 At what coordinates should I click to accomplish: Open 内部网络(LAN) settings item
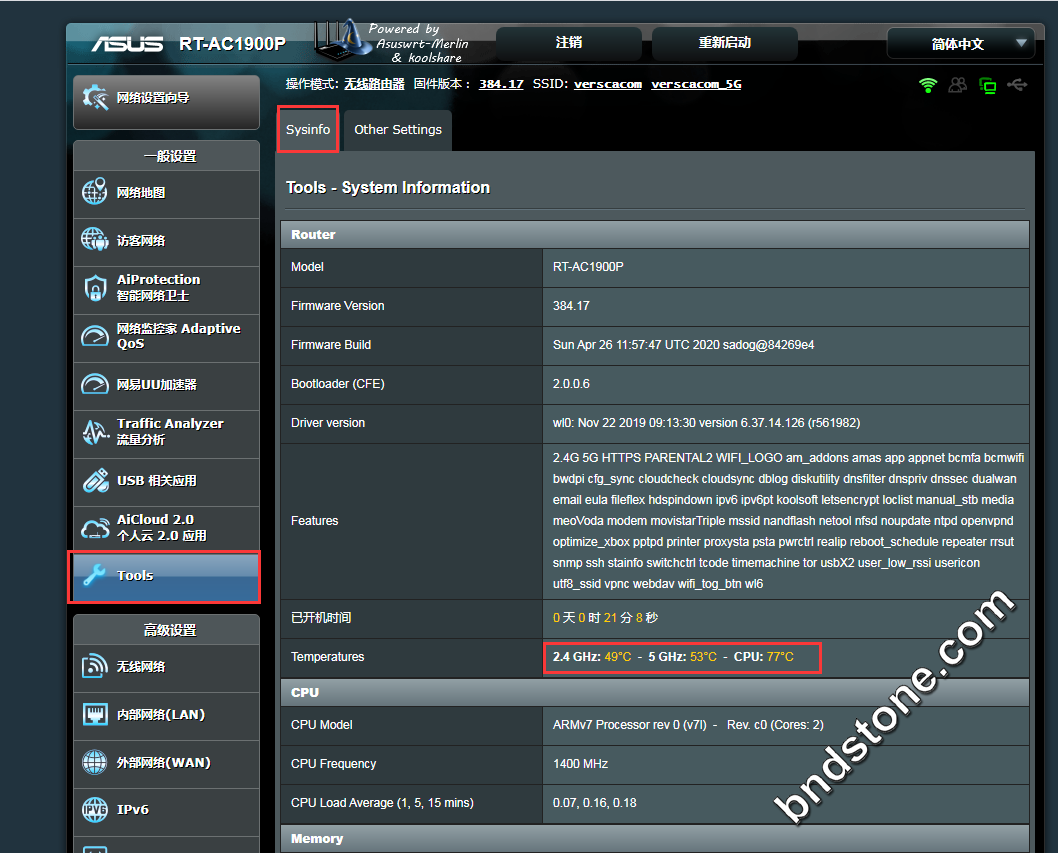coord(166,715)
